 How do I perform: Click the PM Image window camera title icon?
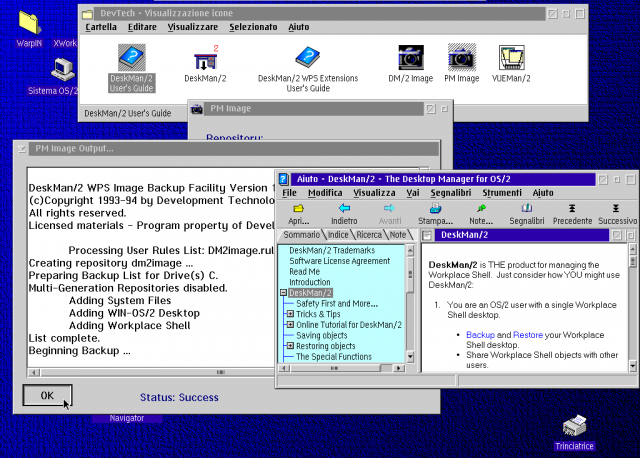click(197, 109)
